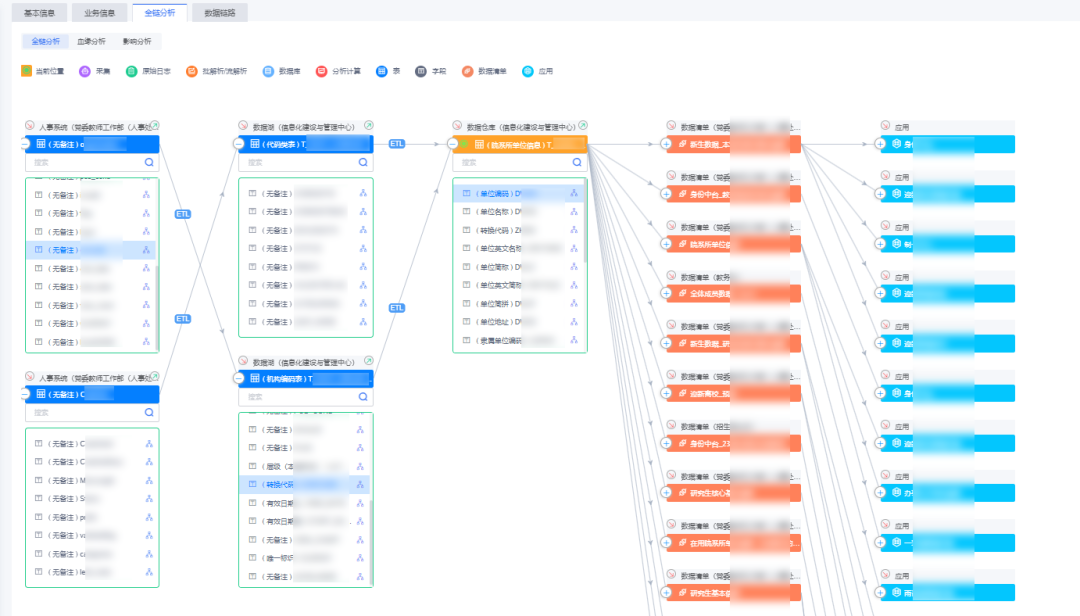The image size is (1080, 616).
Task: Toggle hide icon beside 数据仓库 node header
Action: click(458, 127)
